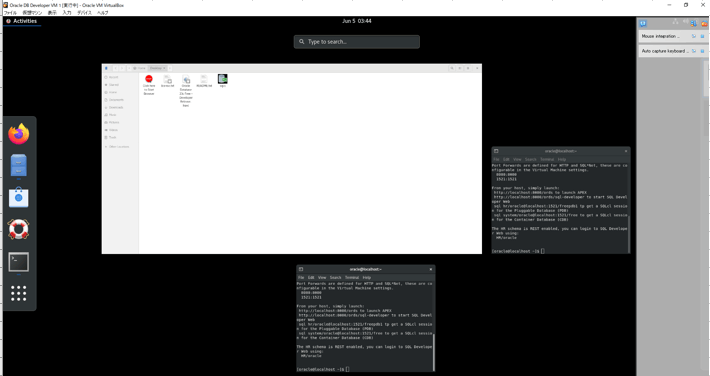Click the orange VirtualBox icon at panel's end

(x=704, y=23)
